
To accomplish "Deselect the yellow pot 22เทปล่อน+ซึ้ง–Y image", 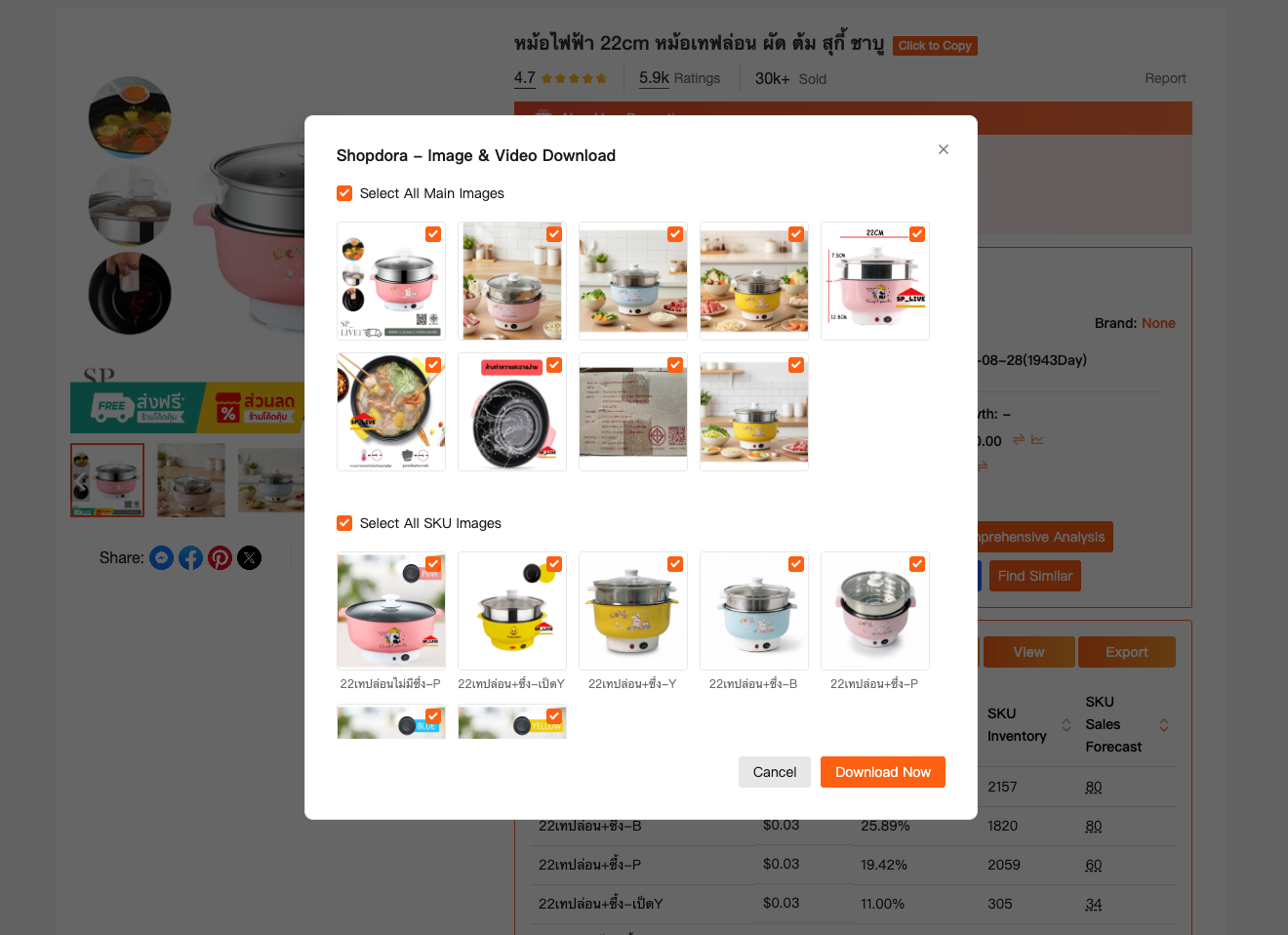I will pyautogui.click(x=675, y=564).
